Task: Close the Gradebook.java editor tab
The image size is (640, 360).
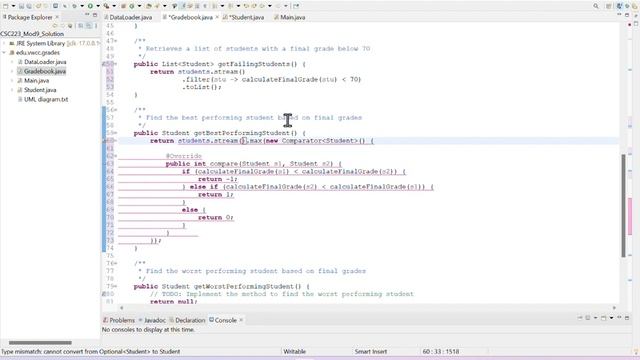Action: pos(217,17)
